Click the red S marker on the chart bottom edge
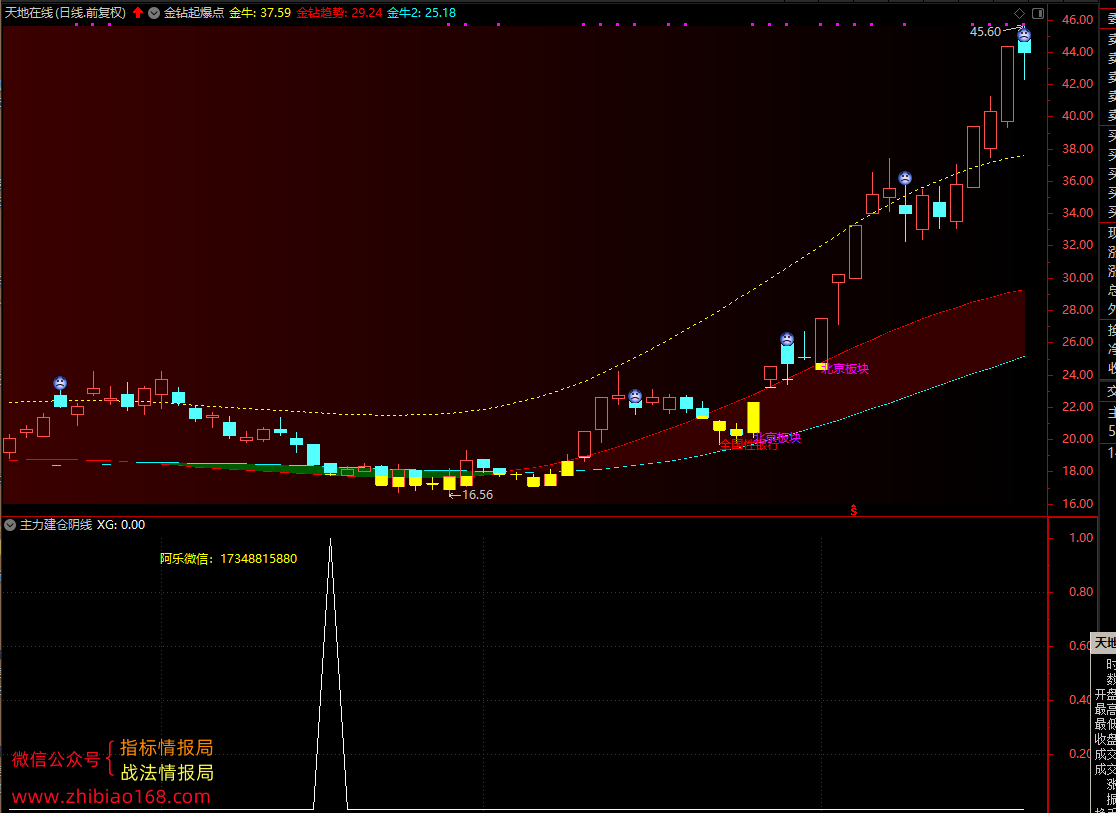 (853, 510)
